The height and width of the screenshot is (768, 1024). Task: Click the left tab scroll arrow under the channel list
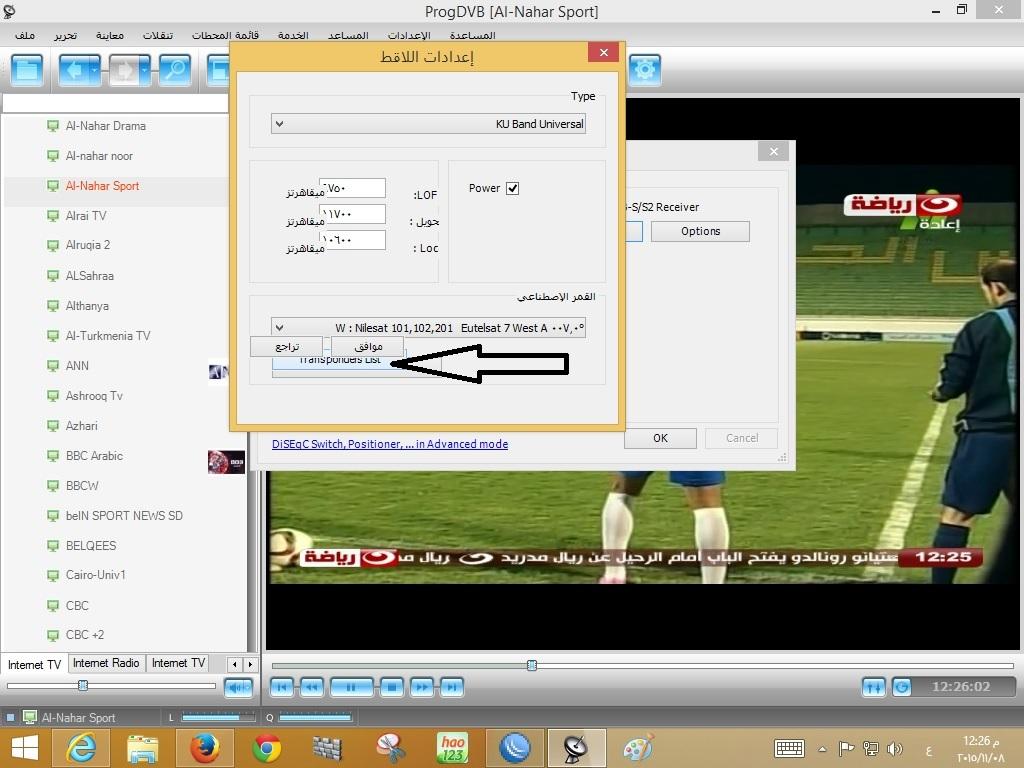[234, 664]
